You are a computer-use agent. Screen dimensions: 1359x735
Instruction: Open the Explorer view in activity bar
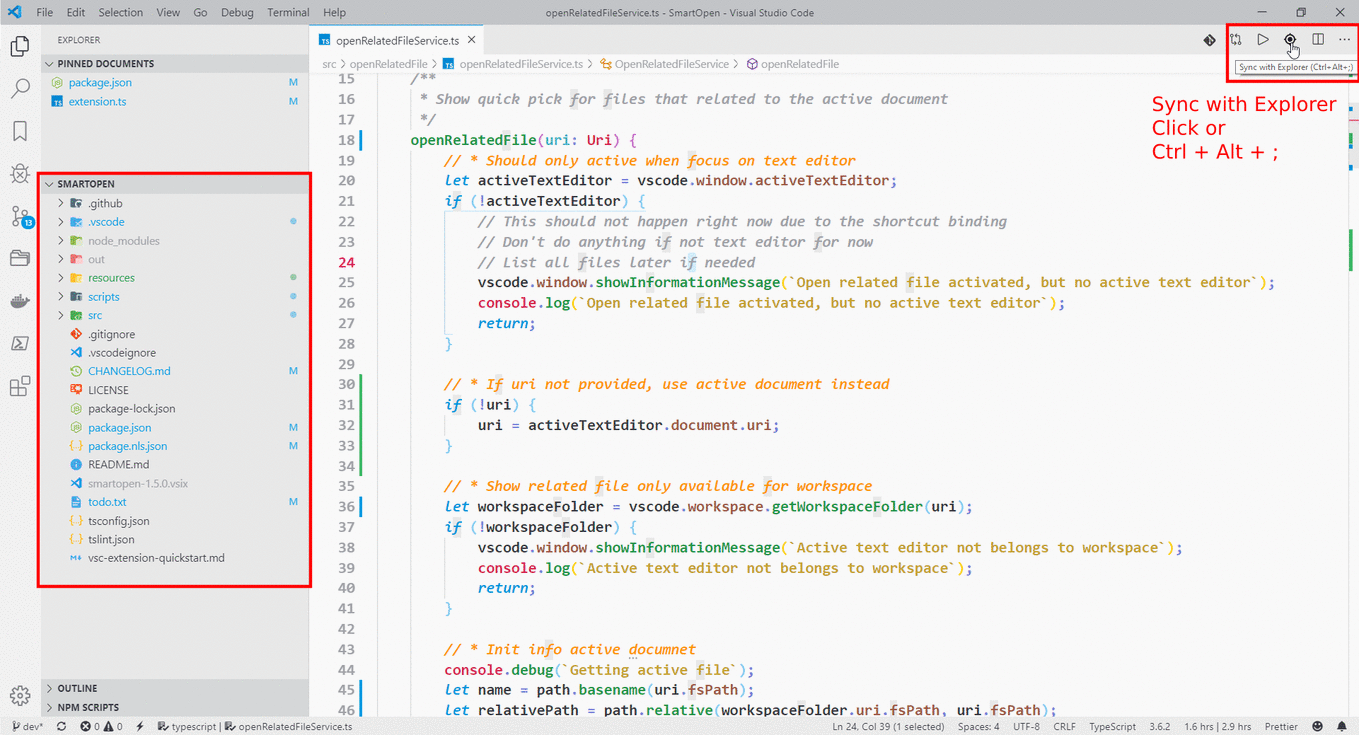[x=19, y=46]
